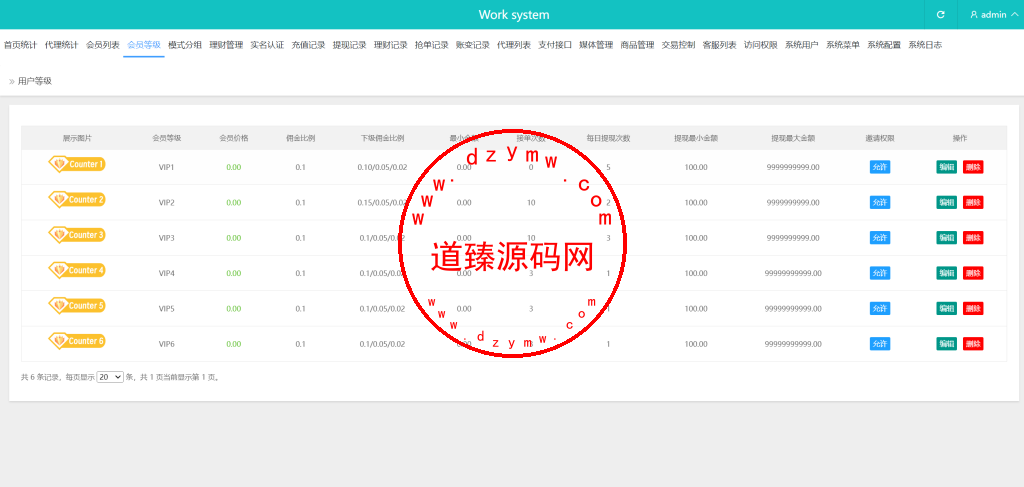Screen dimensions: 1024x487
Task: Toggle 允许 invite permission for VIP2
Action: (x=880, y=202)
